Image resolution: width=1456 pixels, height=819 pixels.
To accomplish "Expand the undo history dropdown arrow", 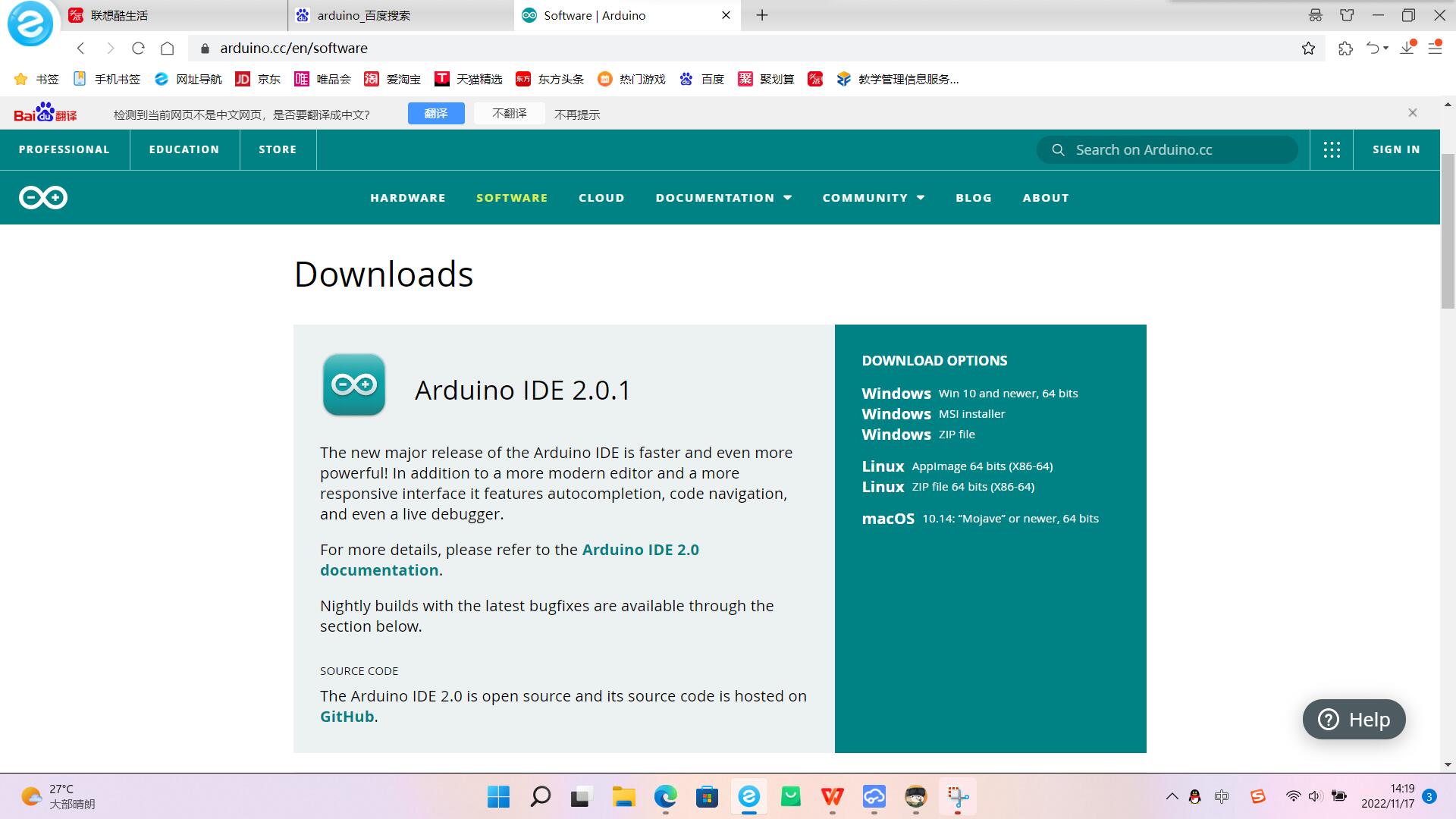I will (x=1386, y=49).
